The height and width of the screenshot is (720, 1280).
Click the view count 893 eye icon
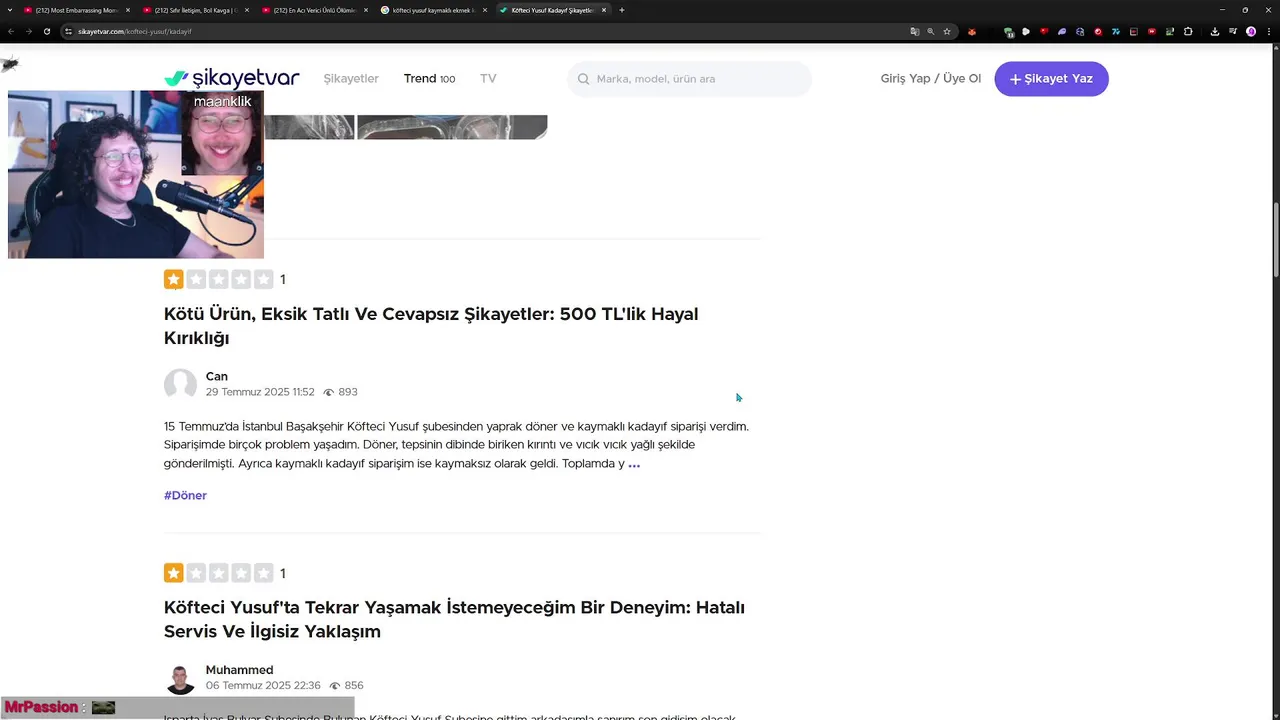click(x=328, y=393)
